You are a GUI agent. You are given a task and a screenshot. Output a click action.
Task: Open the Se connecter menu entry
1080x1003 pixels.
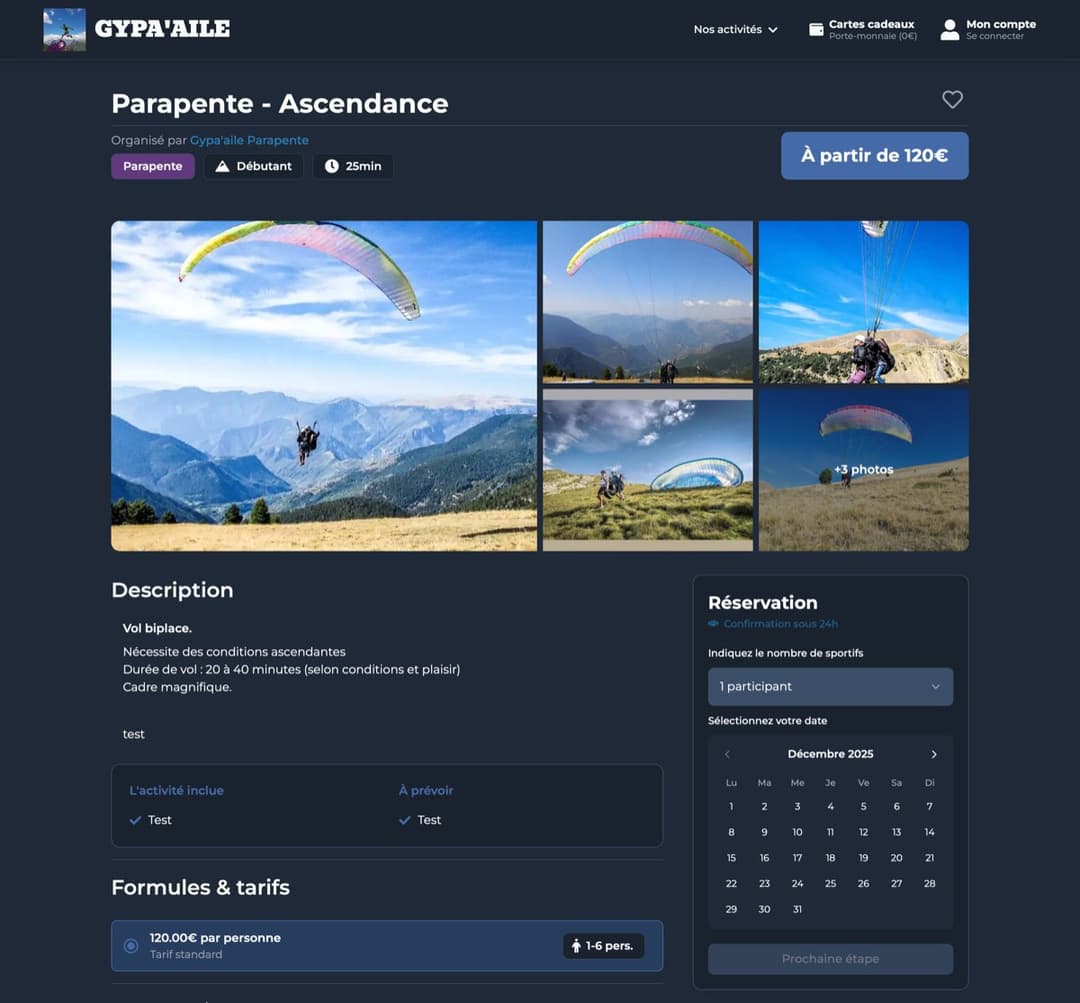coord(992,36)
